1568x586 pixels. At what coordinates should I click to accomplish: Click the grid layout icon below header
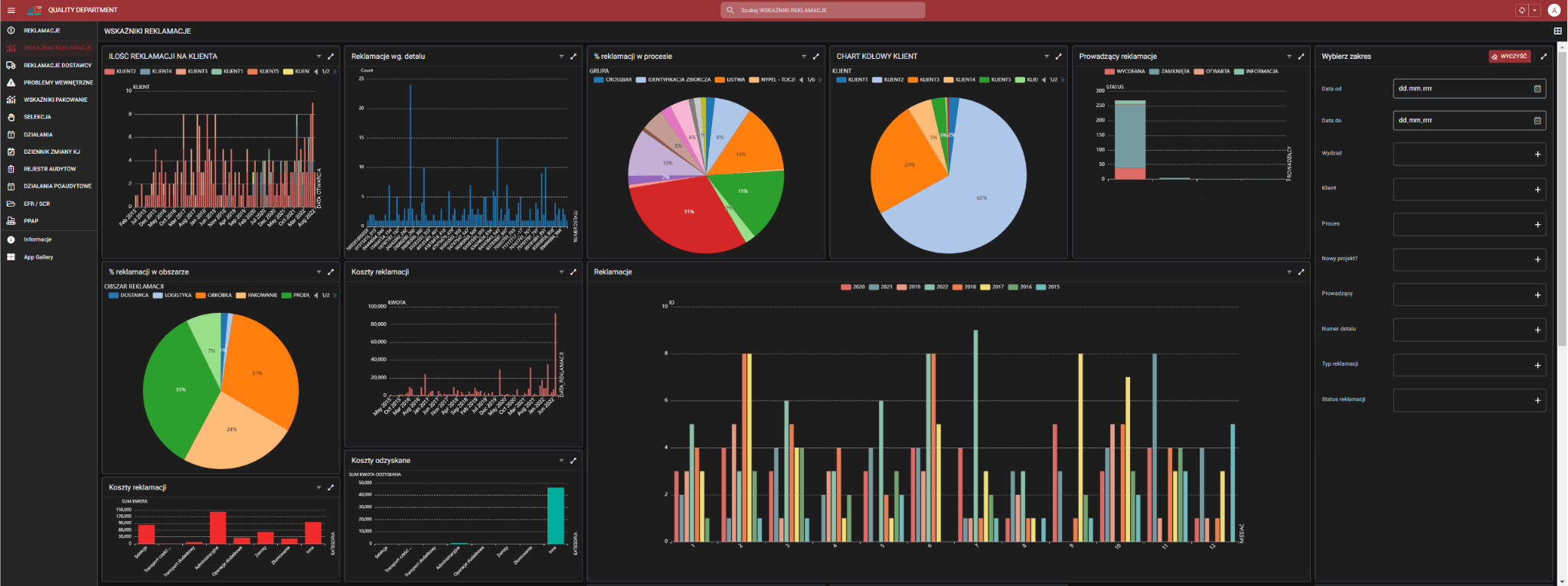point(1557,31)
